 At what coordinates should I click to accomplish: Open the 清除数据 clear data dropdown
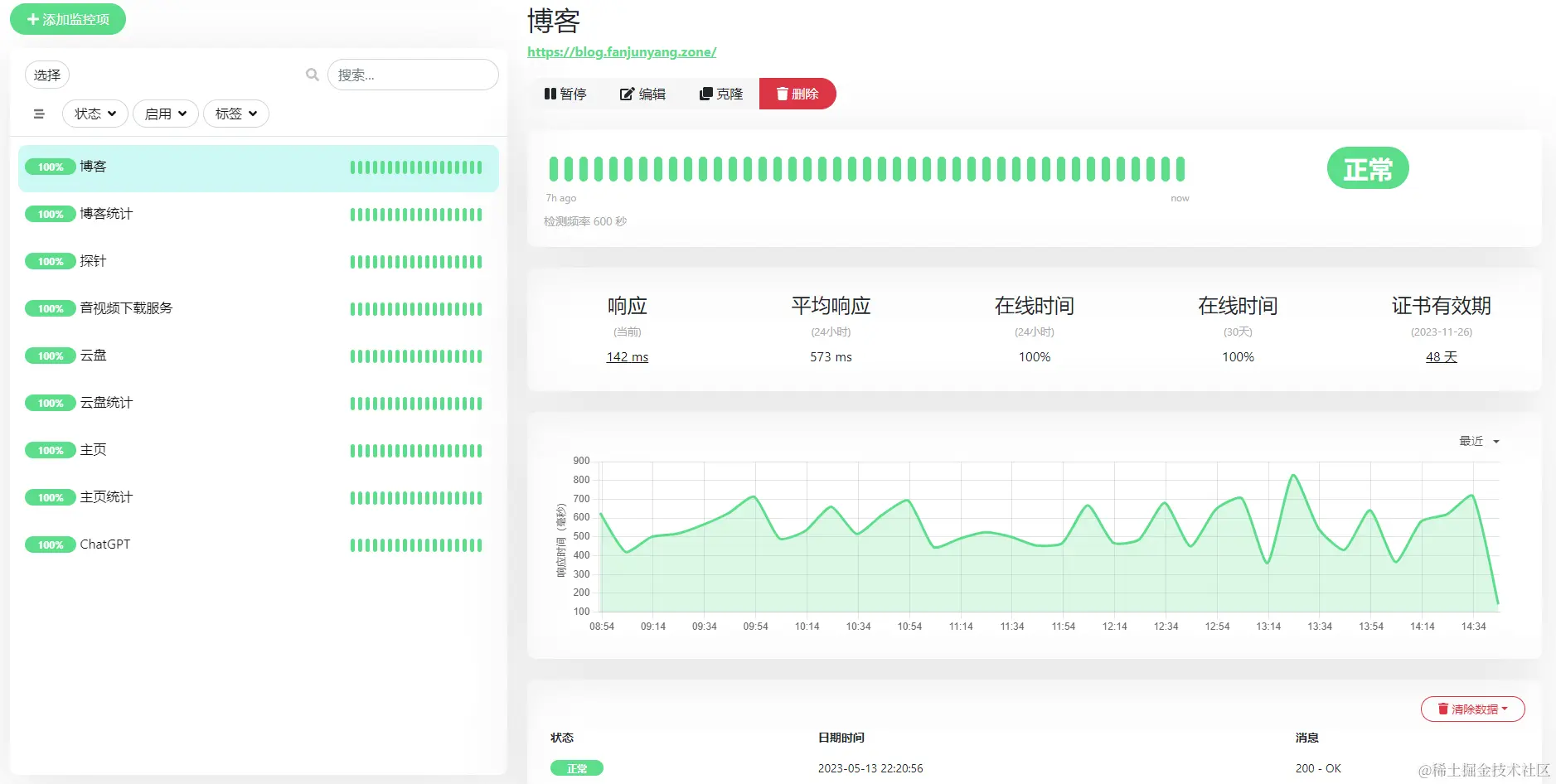pyautogui.click(x=1473, y=709)
